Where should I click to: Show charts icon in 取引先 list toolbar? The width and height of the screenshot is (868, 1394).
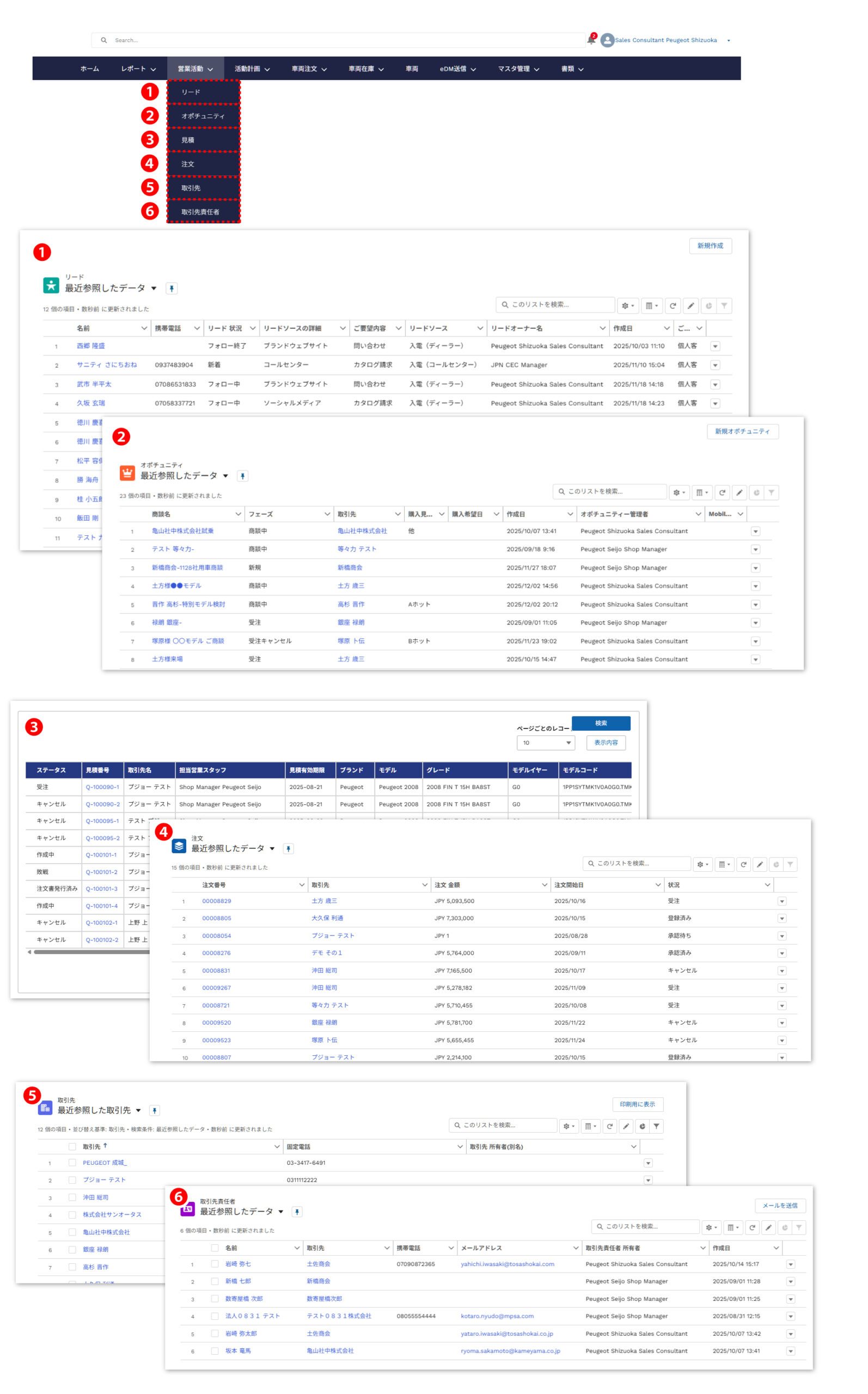(x=642, y=1126)
